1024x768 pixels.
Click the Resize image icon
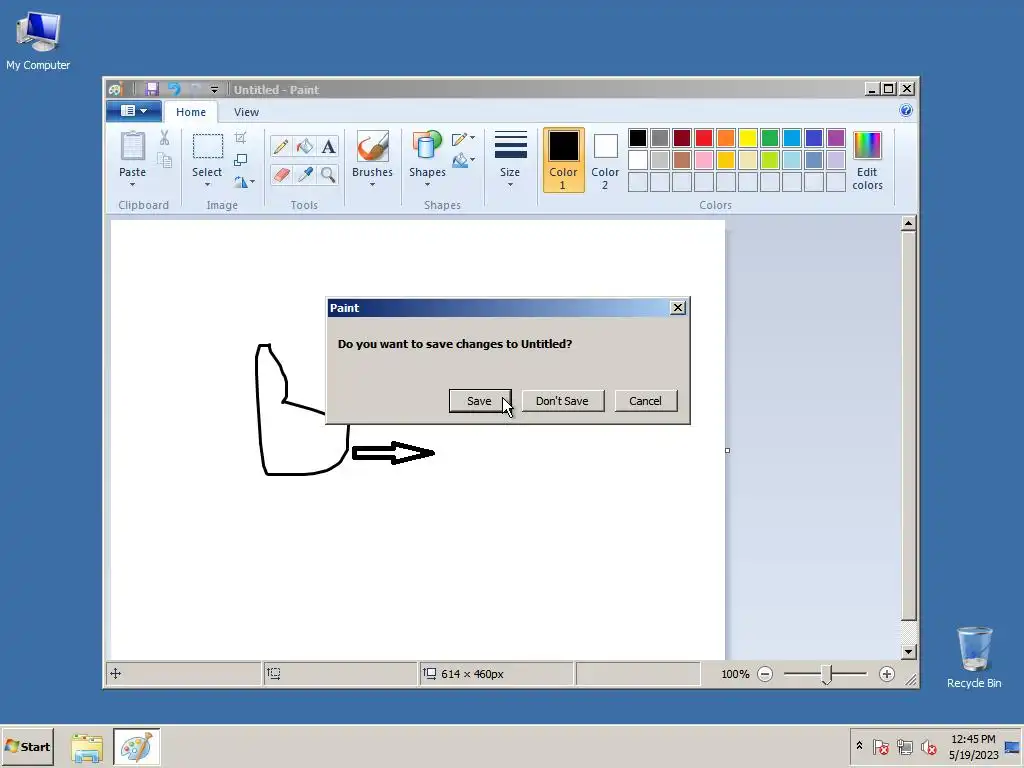[240, 160]
